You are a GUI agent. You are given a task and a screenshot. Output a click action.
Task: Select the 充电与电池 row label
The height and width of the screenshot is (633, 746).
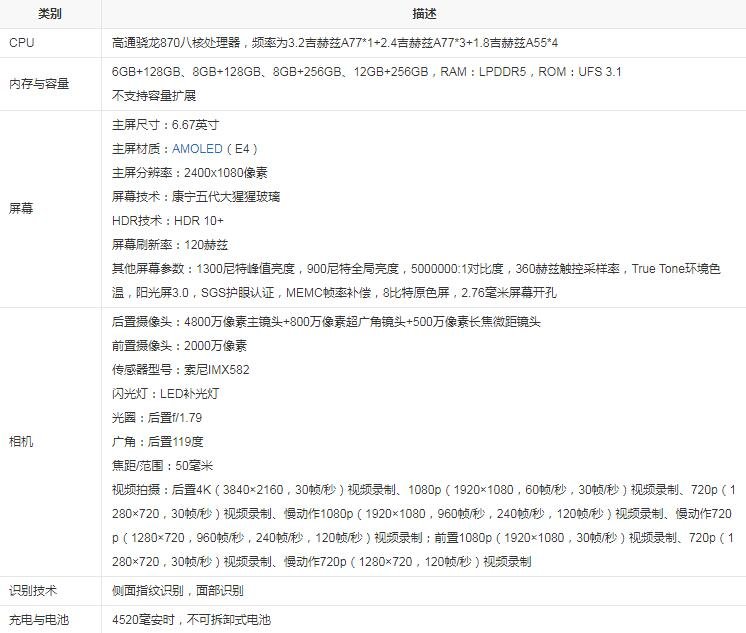tap(39, 620)
